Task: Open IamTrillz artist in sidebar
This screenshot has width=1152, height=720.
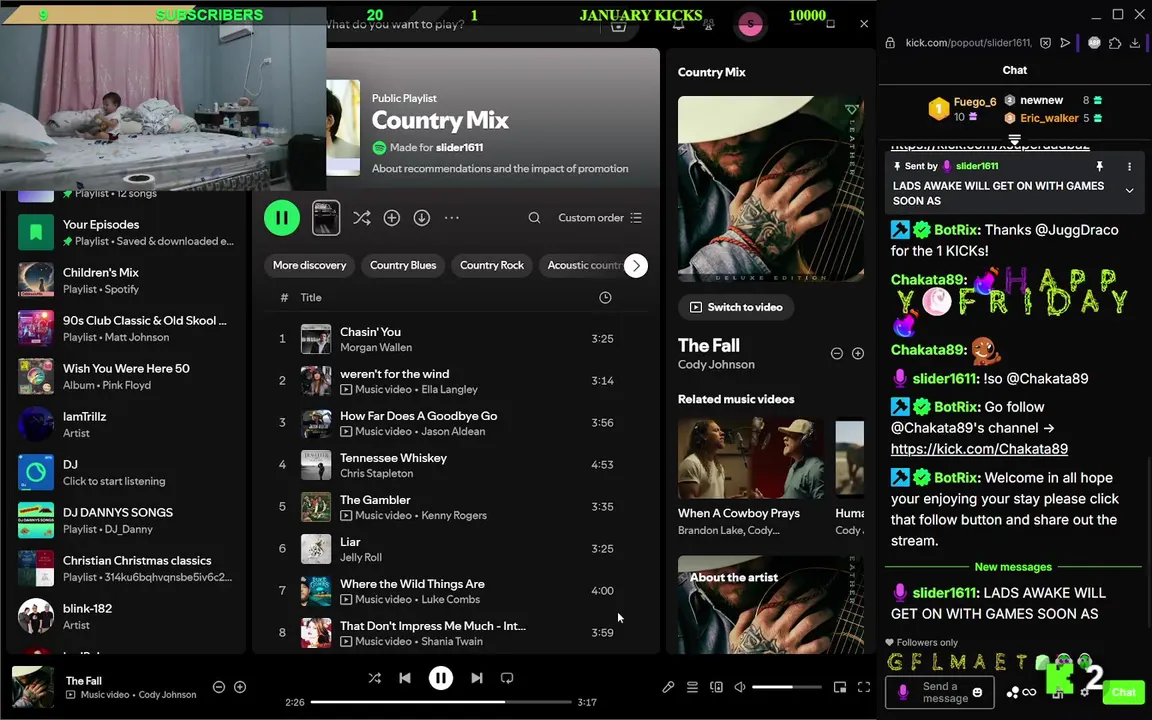Action: 126,424
